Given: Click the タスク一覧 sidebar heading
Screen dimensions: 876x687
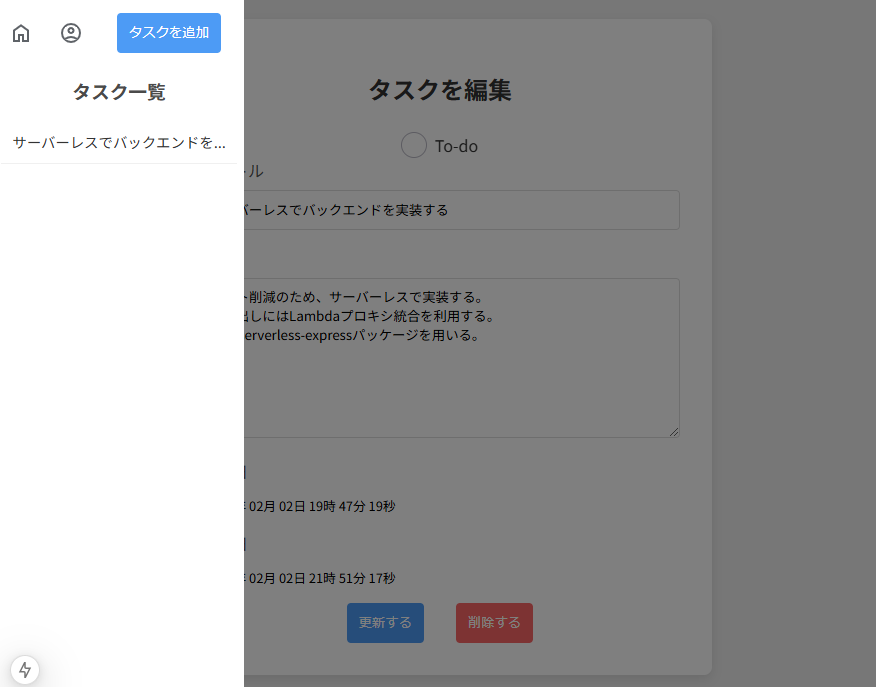Looking at the screenshot, I should (x=119, y=92).
